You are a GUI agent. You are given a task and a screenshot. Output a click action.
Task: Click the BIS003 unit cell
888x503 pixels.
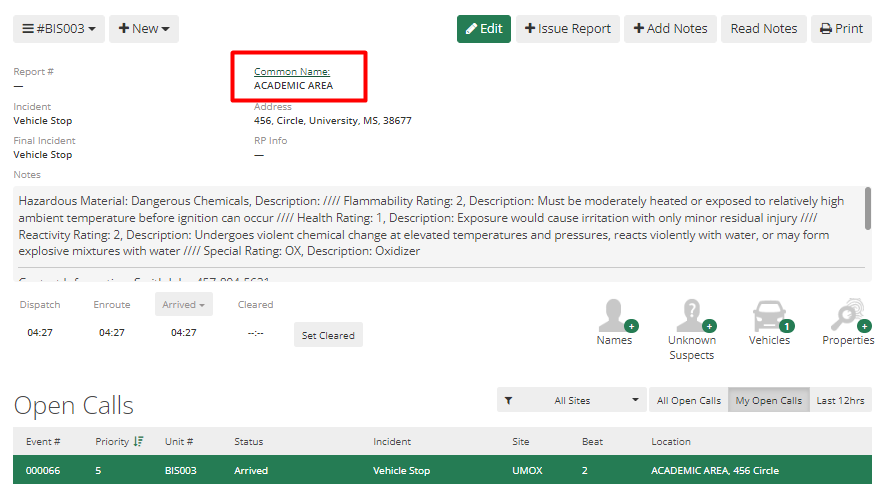tap(181, 470)
